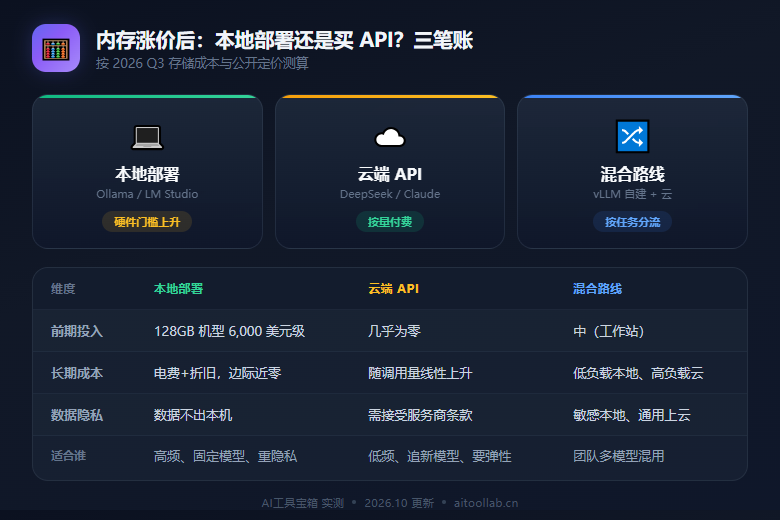Viewport: 780px width, 520px height.
Task: Click the 前期投入 row label
Action: 77,331
